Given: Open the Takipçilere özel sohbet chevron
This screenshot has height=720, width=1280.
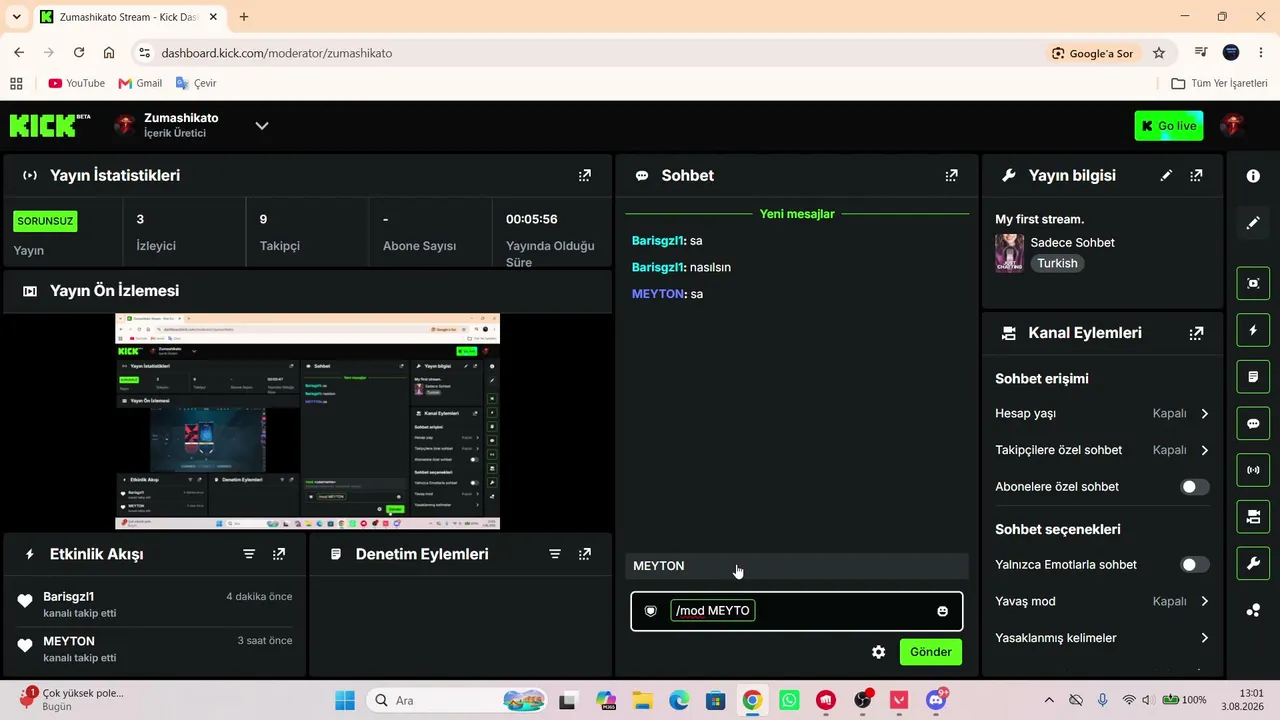Looking at the screenshot, I should click(x=1204, y=450).
